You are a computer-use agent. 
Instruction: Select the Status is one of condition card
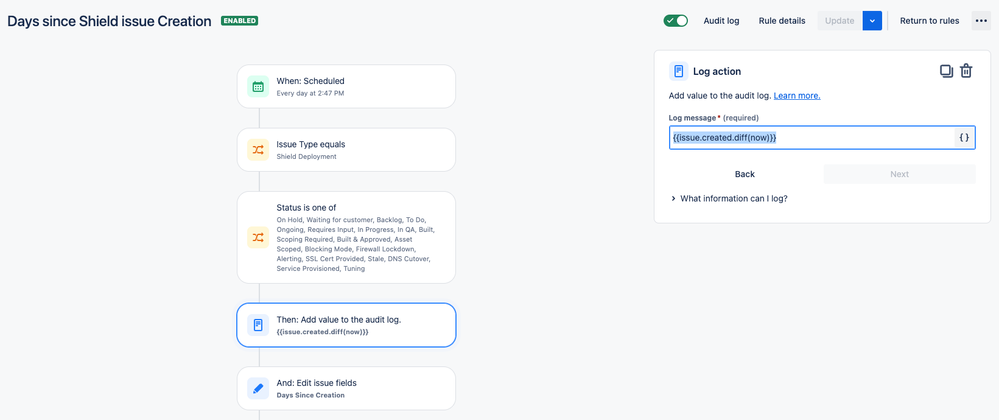pos(347,237)
